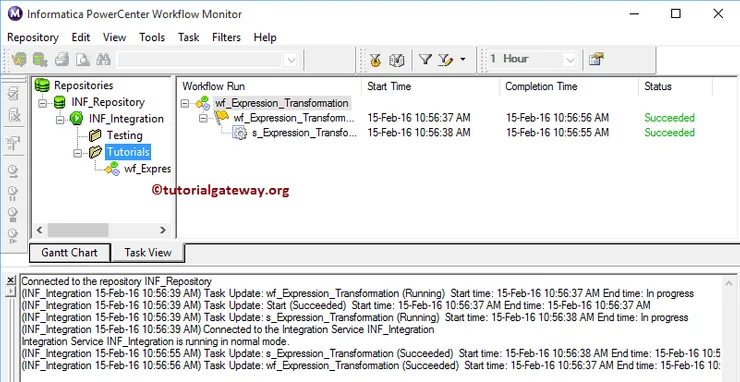Screen dimensions: 740x382
Task: Click the Print Preview toolbar icon
Action: click(83, 59)
